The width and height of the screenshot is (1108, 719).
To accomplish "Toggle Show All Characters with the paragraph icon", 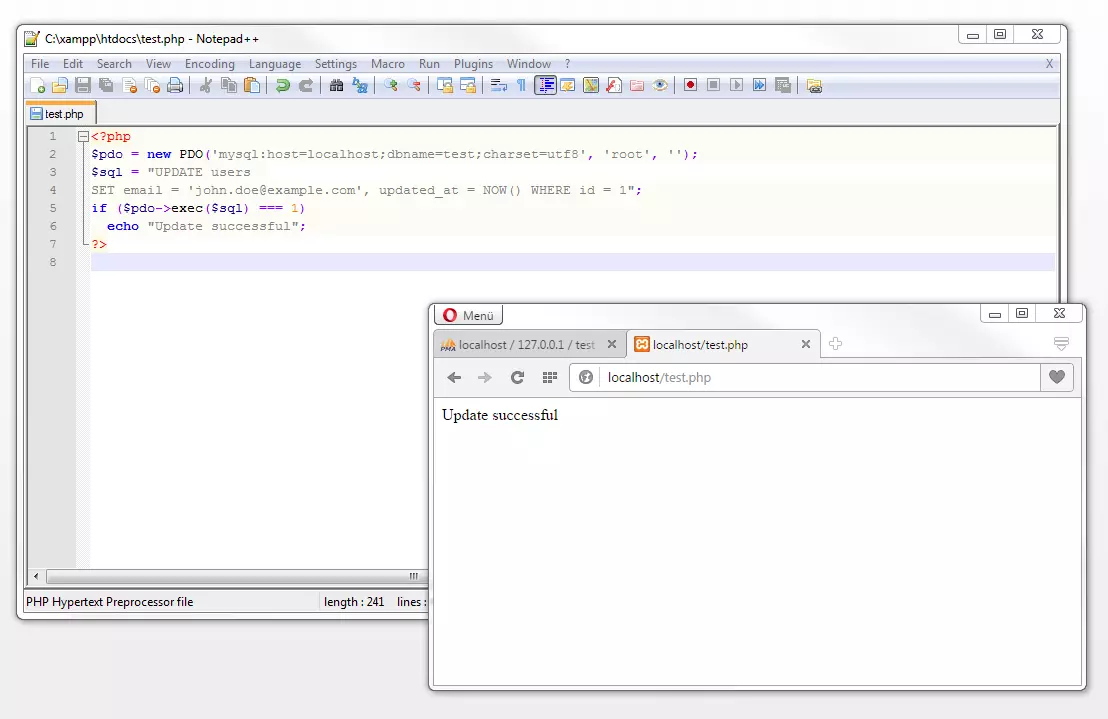I will [x=520, y=85].
